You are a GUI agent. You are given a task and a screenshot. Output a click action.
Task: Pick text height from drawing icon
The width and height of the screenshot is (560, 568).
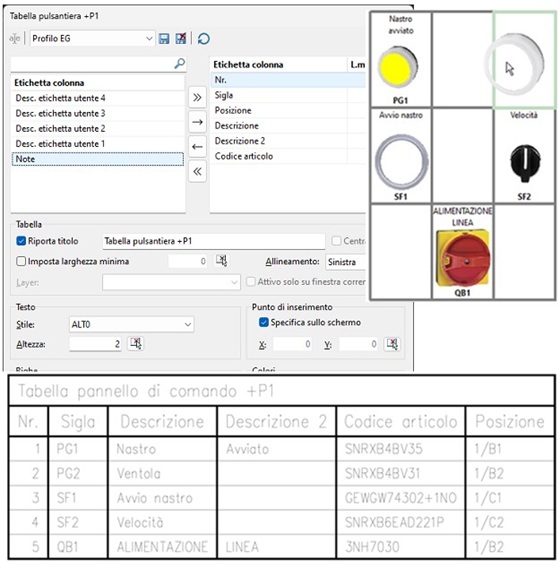[136, 343]
